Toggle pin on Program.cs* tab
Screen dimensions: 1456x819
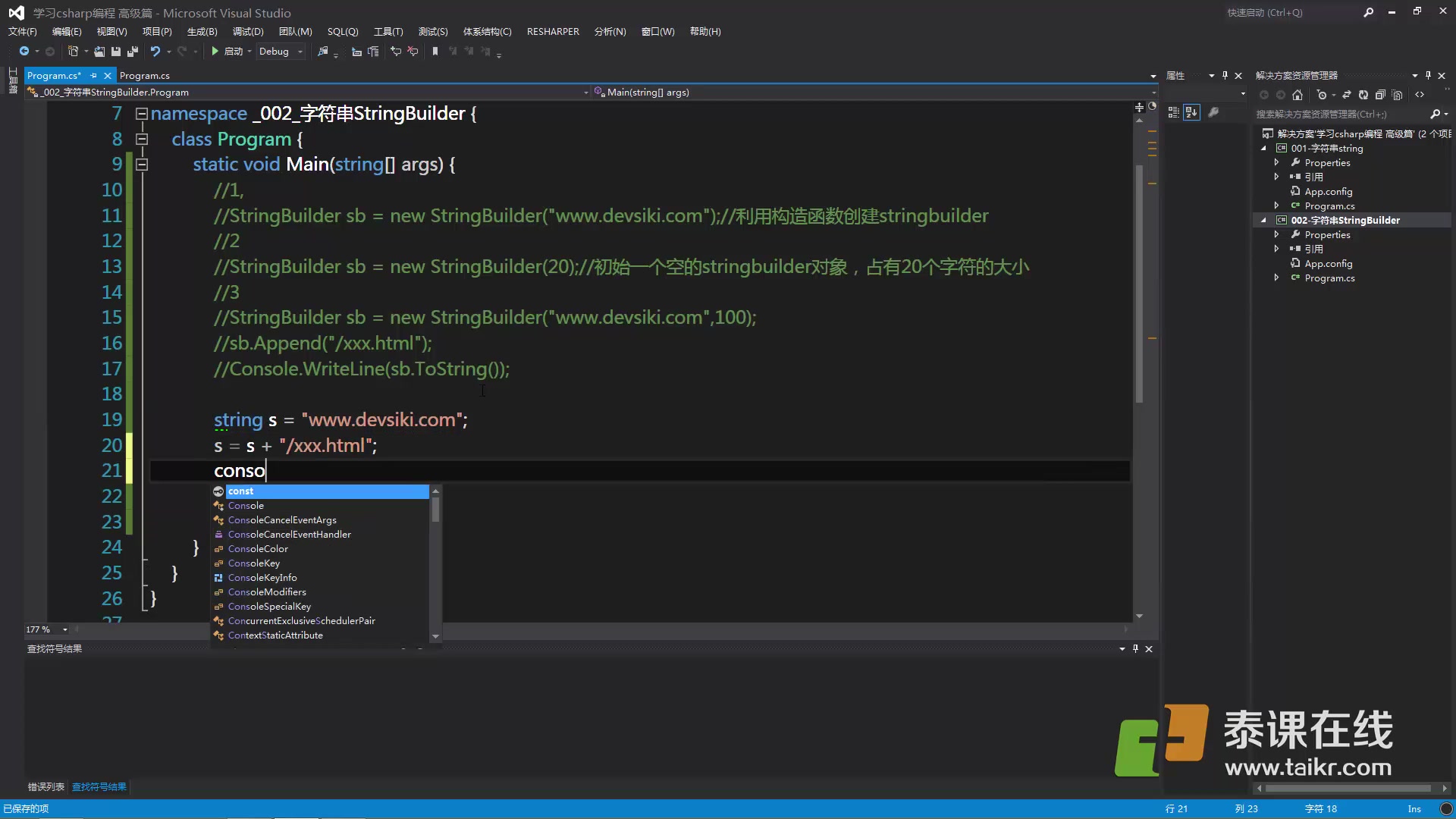click(x=93, y=76)
